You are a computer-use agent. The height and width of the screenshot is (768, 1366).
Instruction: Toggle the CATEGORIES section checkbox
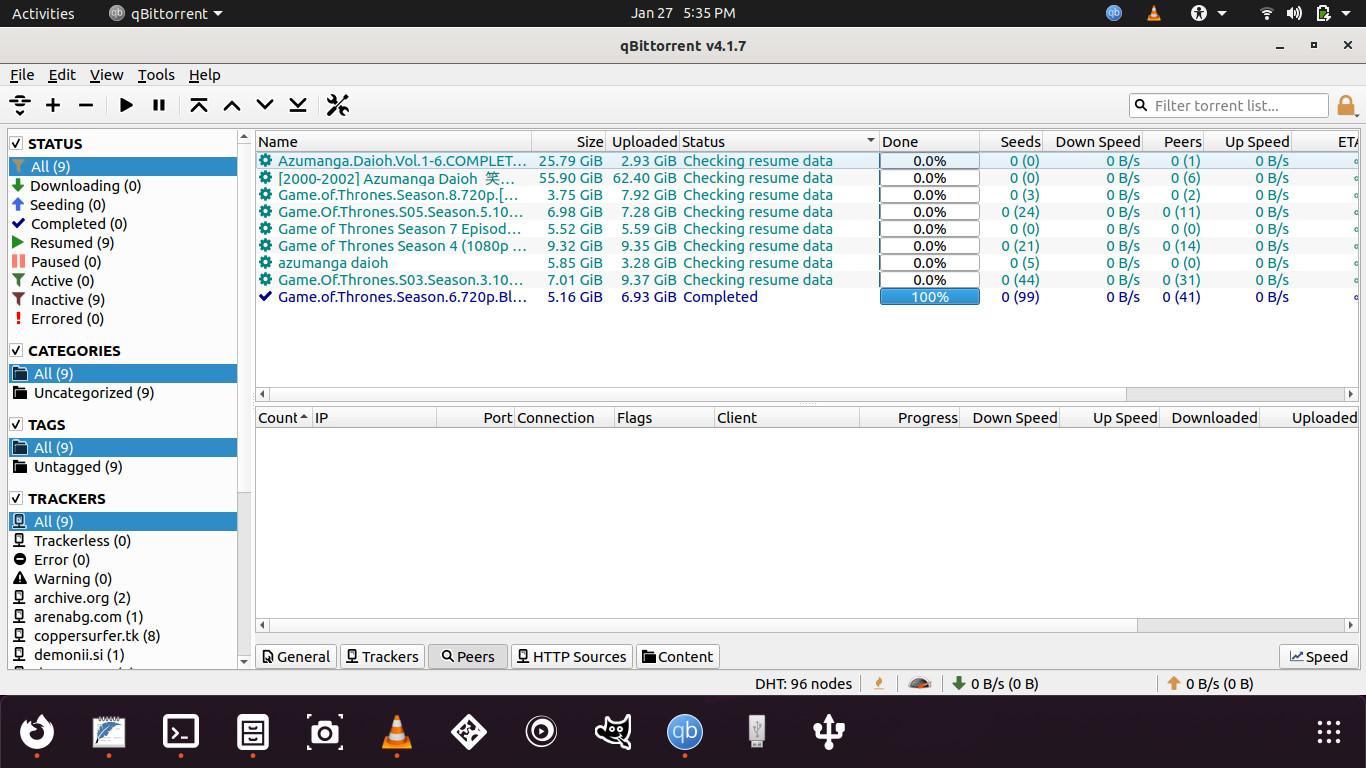(16, 351)
